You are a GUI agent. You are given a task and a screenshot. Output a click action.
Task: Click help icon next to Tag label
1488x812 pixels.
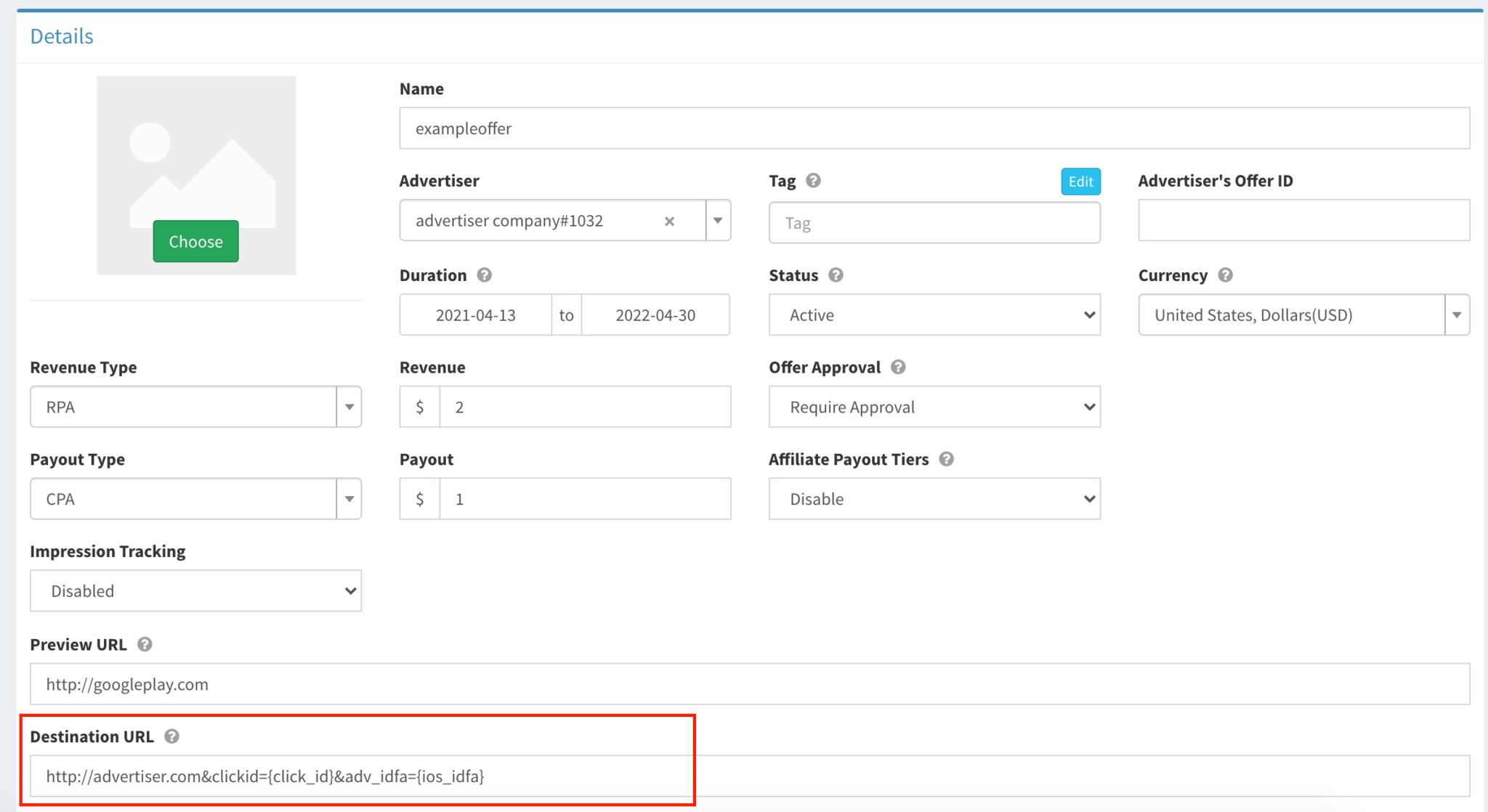(813, 181)
